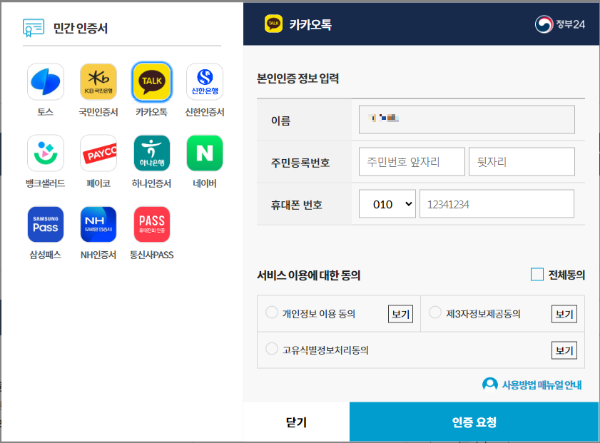Focus the 뒷자리 resident number field

(x=522, y=162)
